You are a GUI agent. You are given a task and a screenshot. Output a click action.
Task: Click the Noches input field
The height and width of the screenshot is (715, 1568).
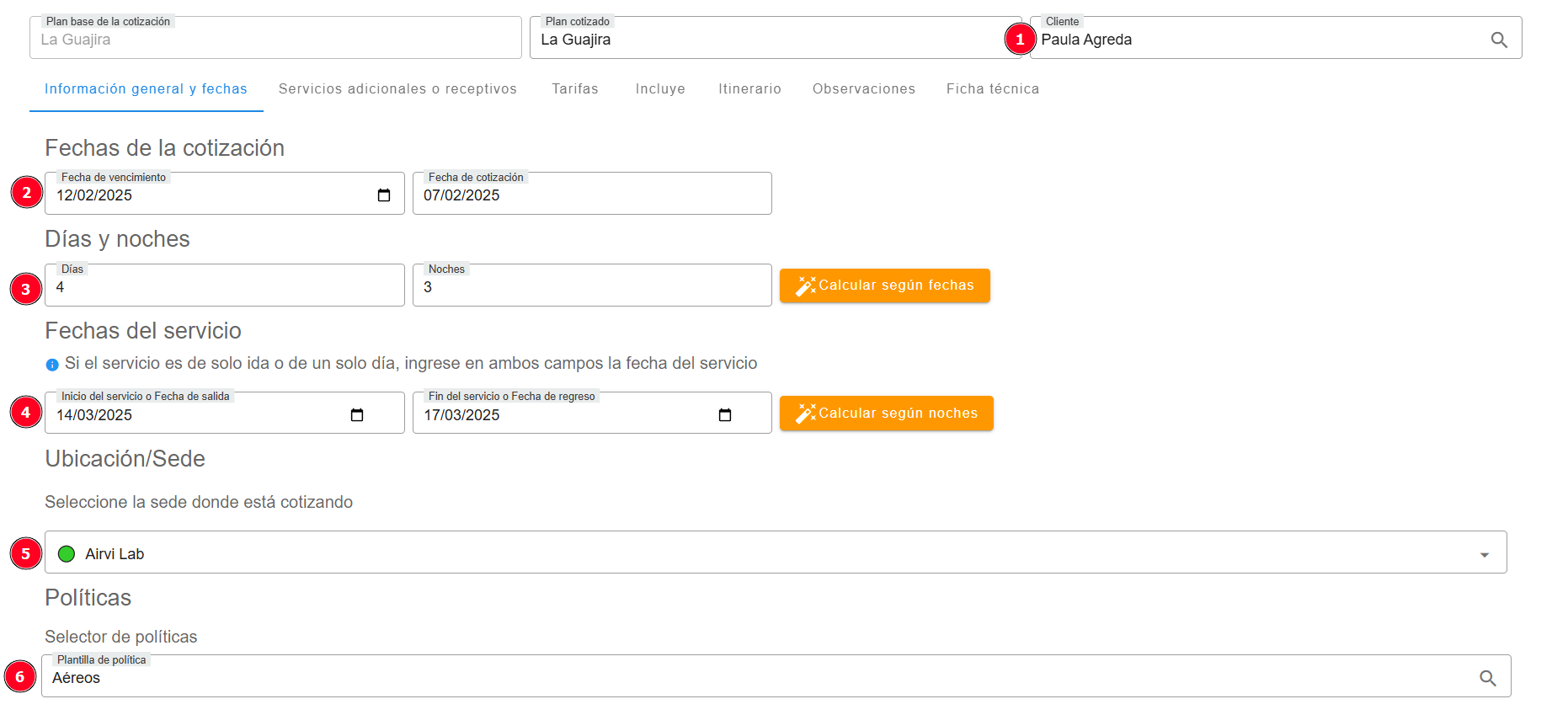591,287
